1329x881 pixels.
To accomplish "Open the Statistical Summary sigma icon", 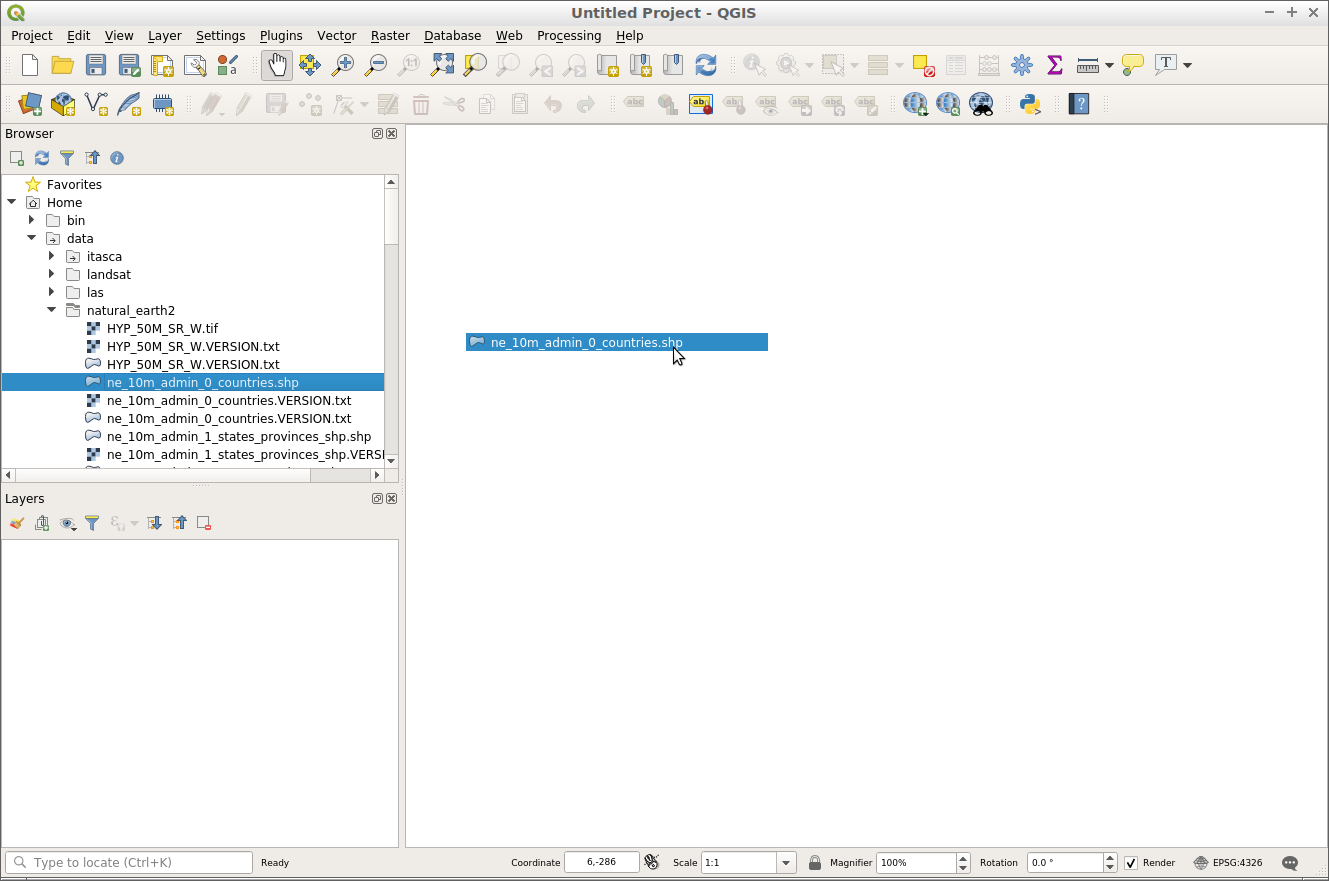I will [x=1054, y=65].
